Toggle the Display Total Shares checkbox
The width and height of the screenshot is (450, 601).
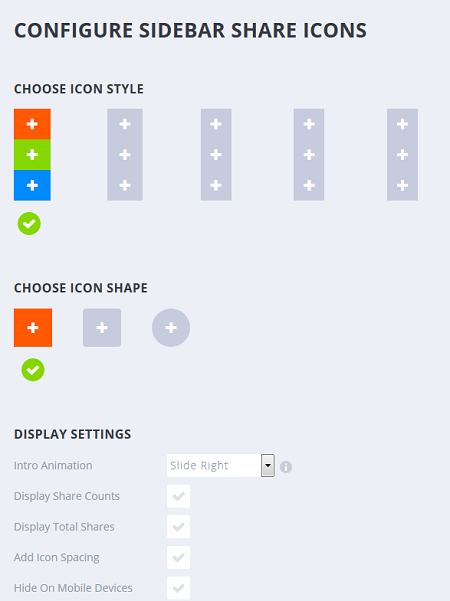pyautogui.click(x=179, y=527)
